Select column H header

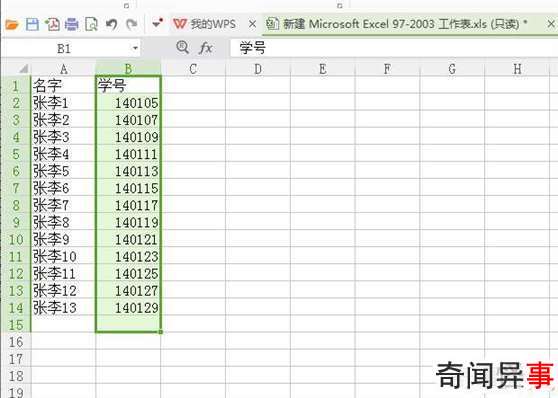coord(517,69)
